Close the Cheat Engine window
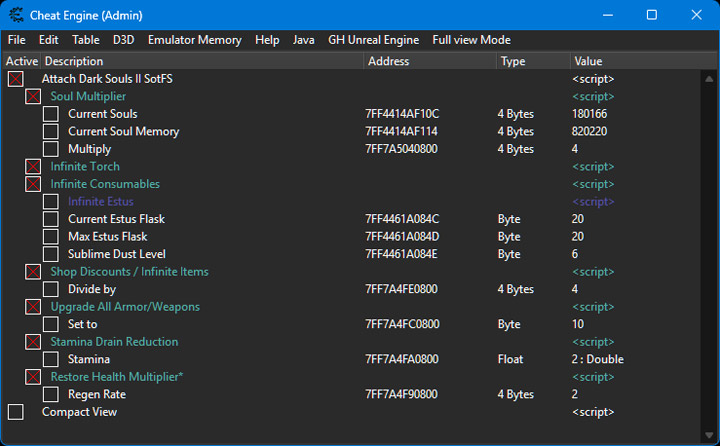This screenshot has height=446, width=720. point(696,15)
